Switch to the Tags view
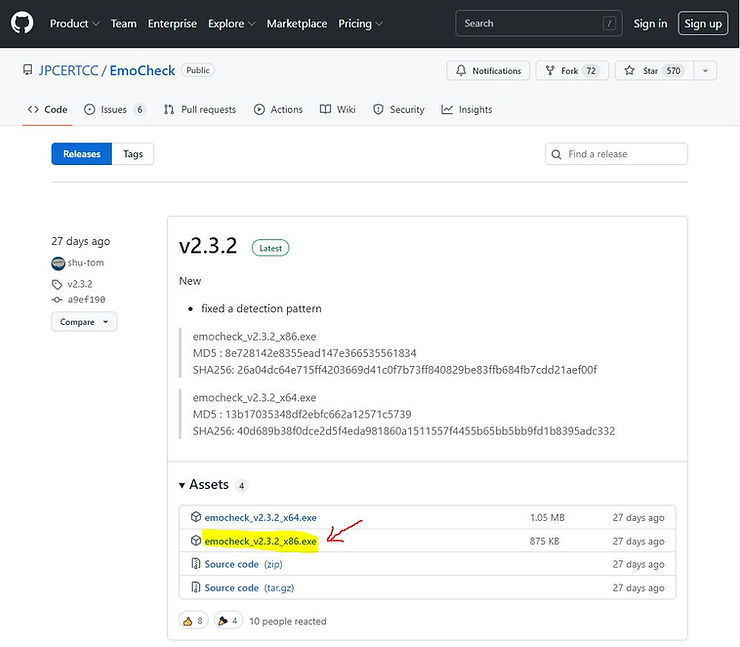 (133, 154)
